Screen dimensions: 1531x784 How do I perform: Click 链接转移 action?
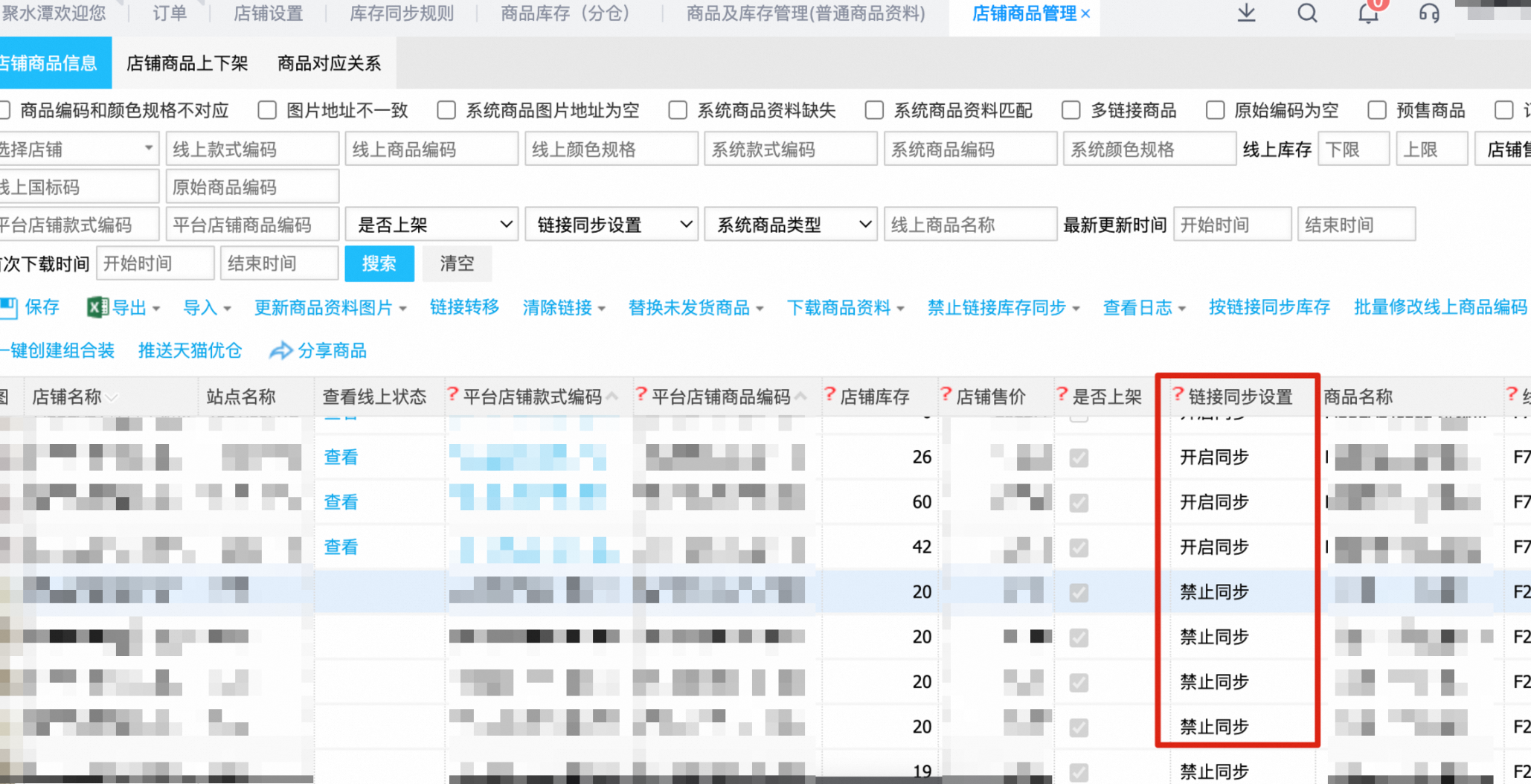(x=464, y=307)
